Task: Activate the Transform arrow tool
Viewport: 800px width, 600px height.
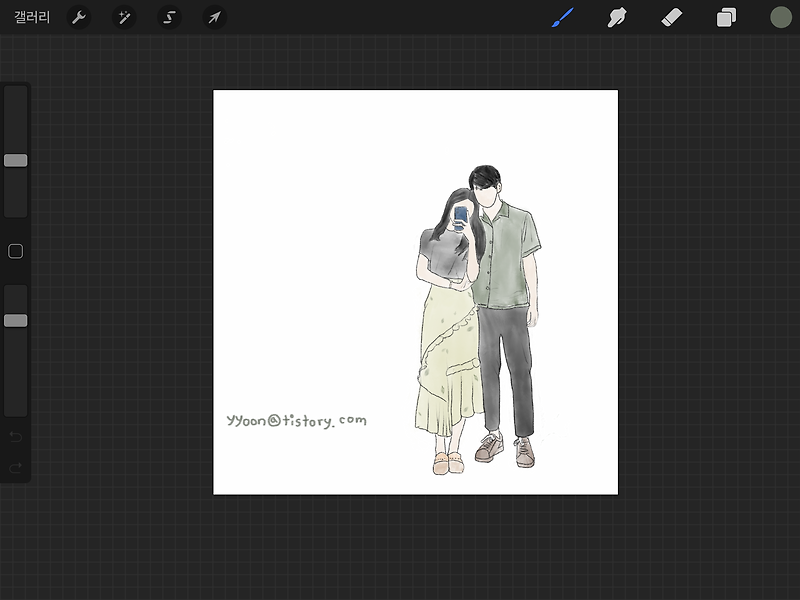Action: pyautogui.click(x=214, y=17)
